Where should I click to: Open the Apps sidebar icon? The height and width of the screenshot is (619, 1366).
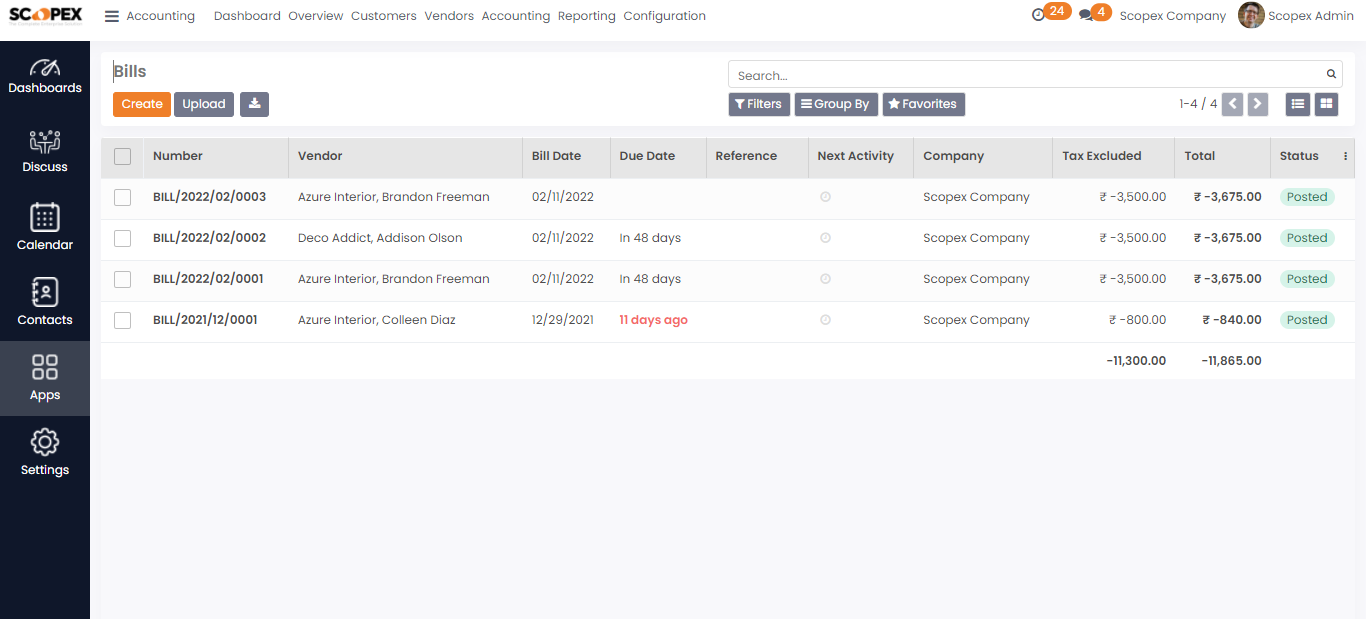click(45, 378)
